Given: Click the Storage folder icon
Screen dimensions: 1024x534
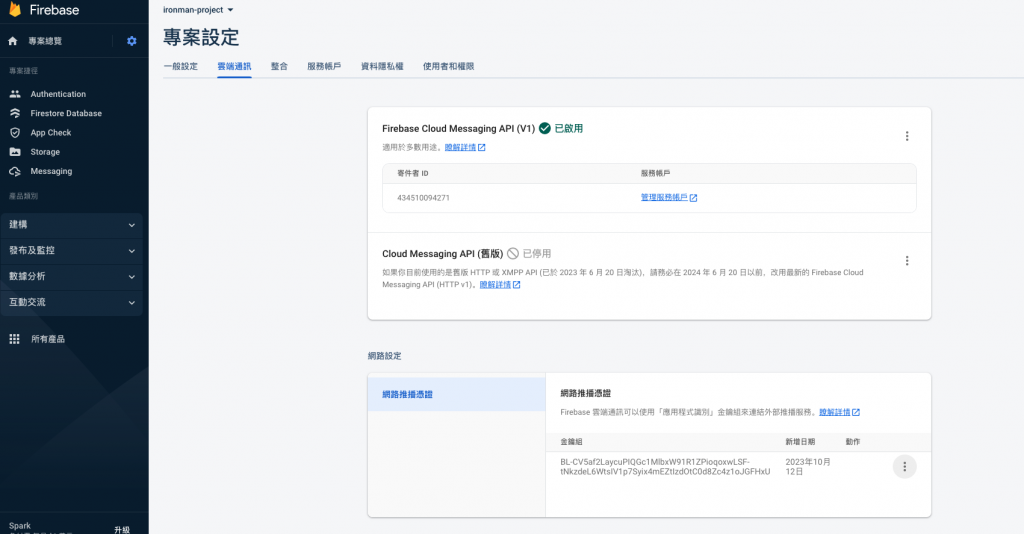Looking at the screenshot, I should 15,151.
